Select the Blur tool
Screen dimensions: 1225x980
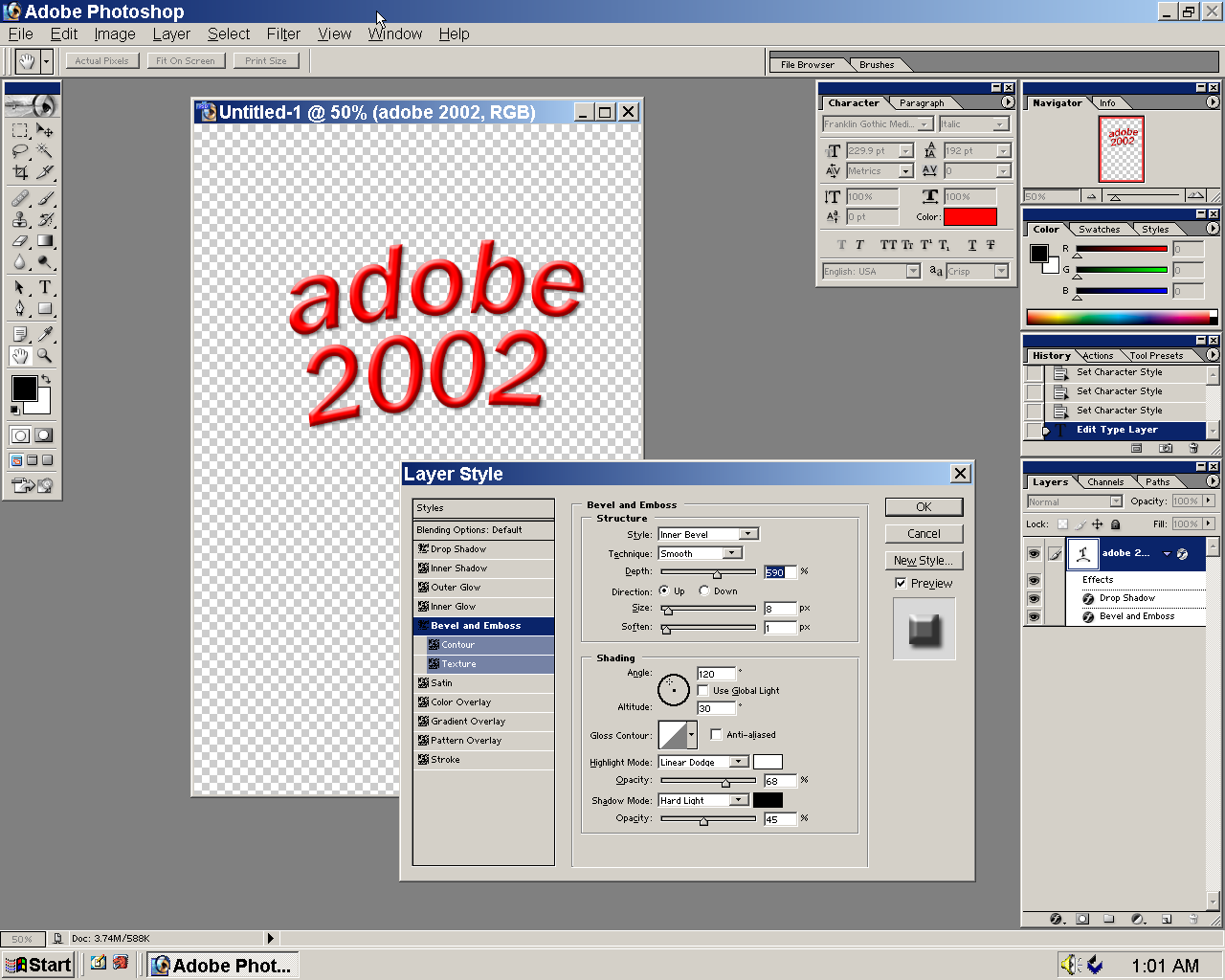tap(20, 261)
